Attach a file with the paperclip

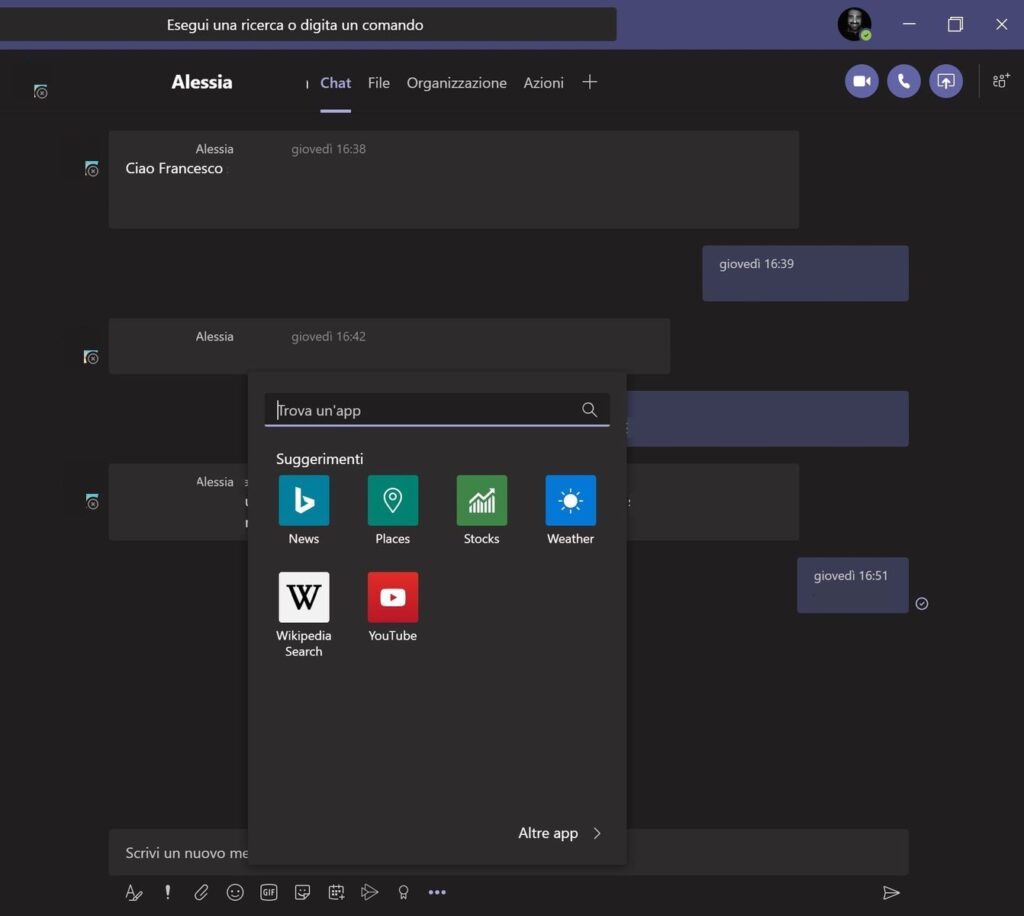pyautogui.click(x=201, y=892)
